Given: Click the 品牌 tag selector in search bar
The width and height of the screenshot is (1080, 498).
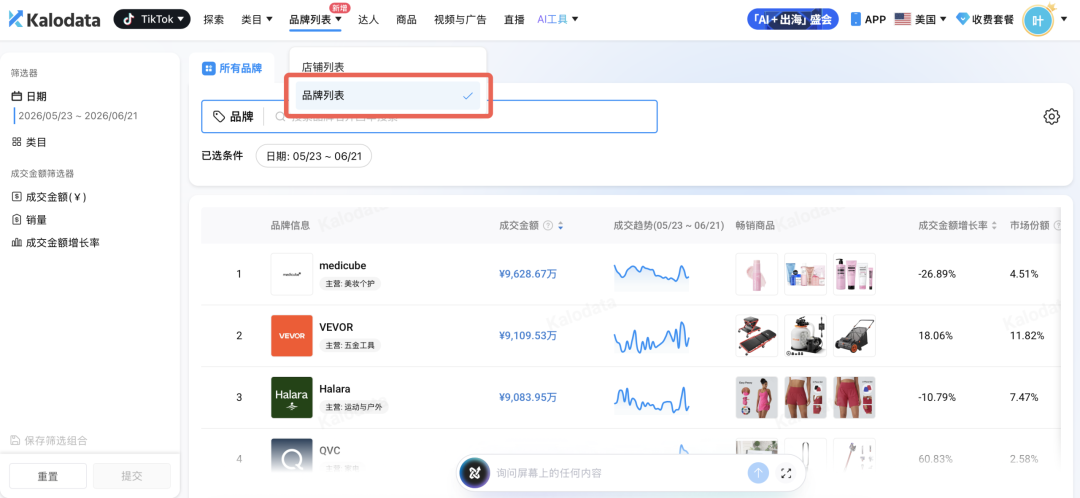Looking at the screenshot, I should tap(233, 116).
